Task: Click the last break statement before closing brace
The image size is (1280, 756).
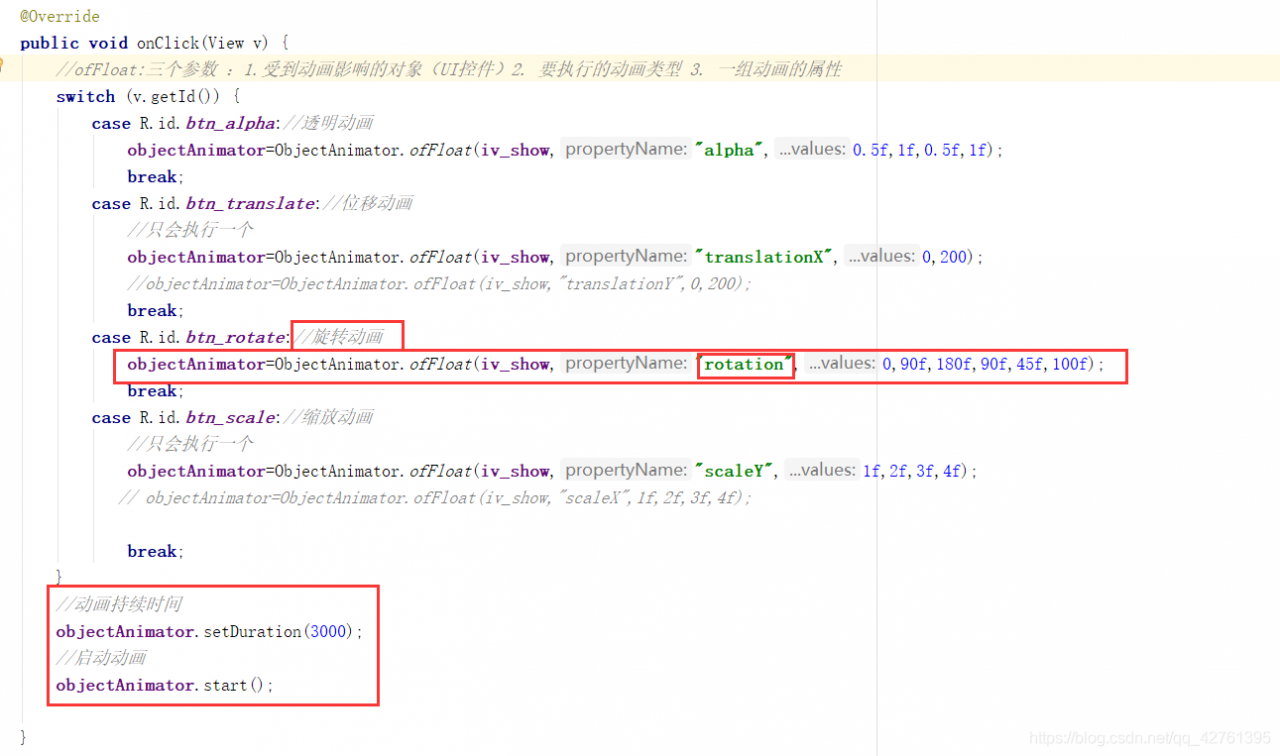Action: click(152, 552)
